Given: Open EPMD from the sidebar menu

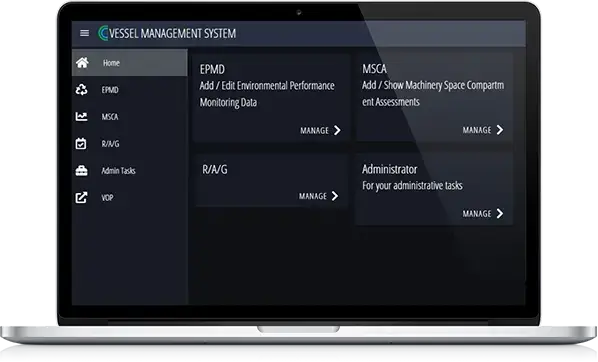Looking at the screenshot, I should click(x=130, y=90).
